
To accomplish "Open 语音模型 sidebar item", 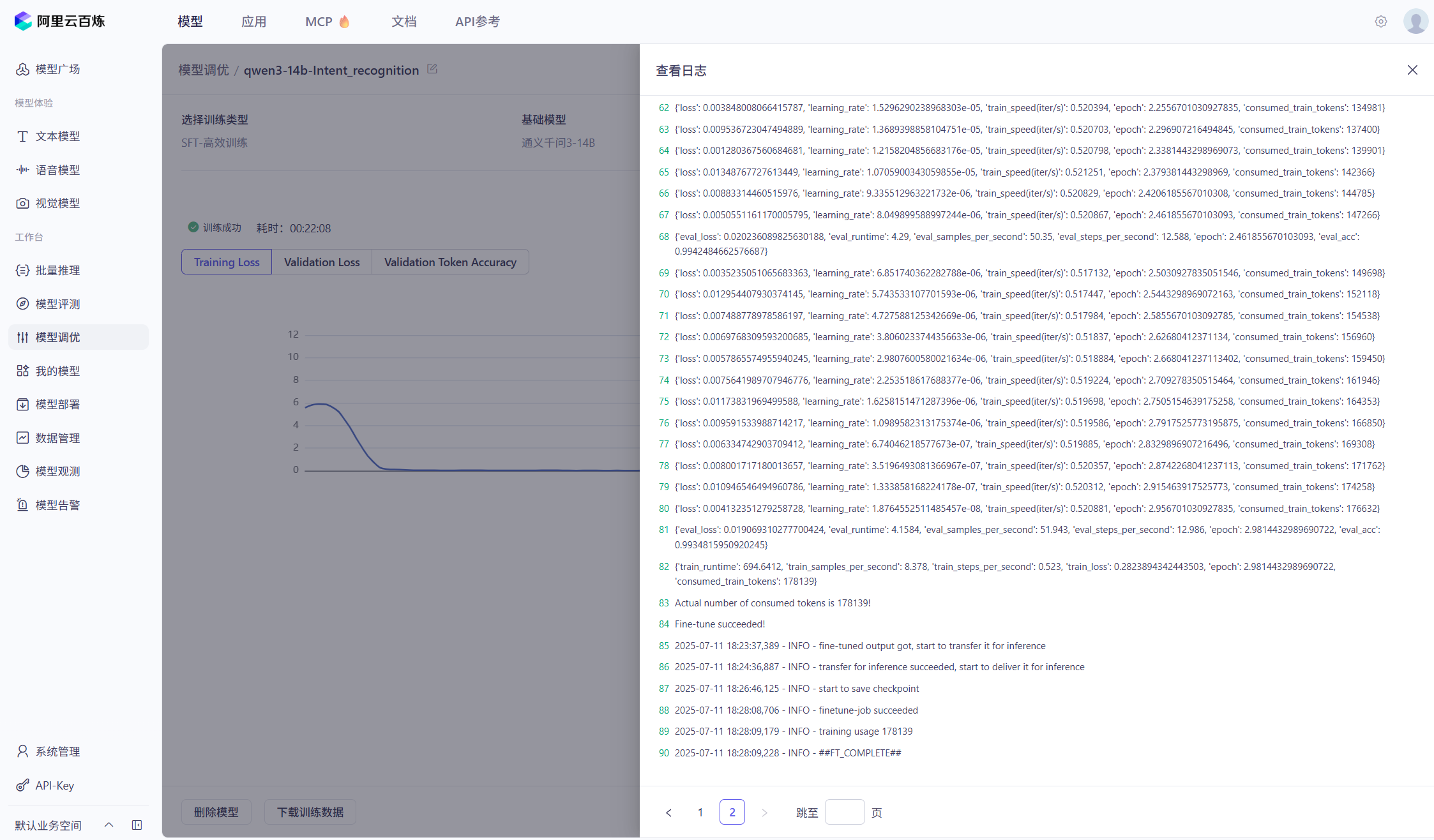I will point(57,170).
